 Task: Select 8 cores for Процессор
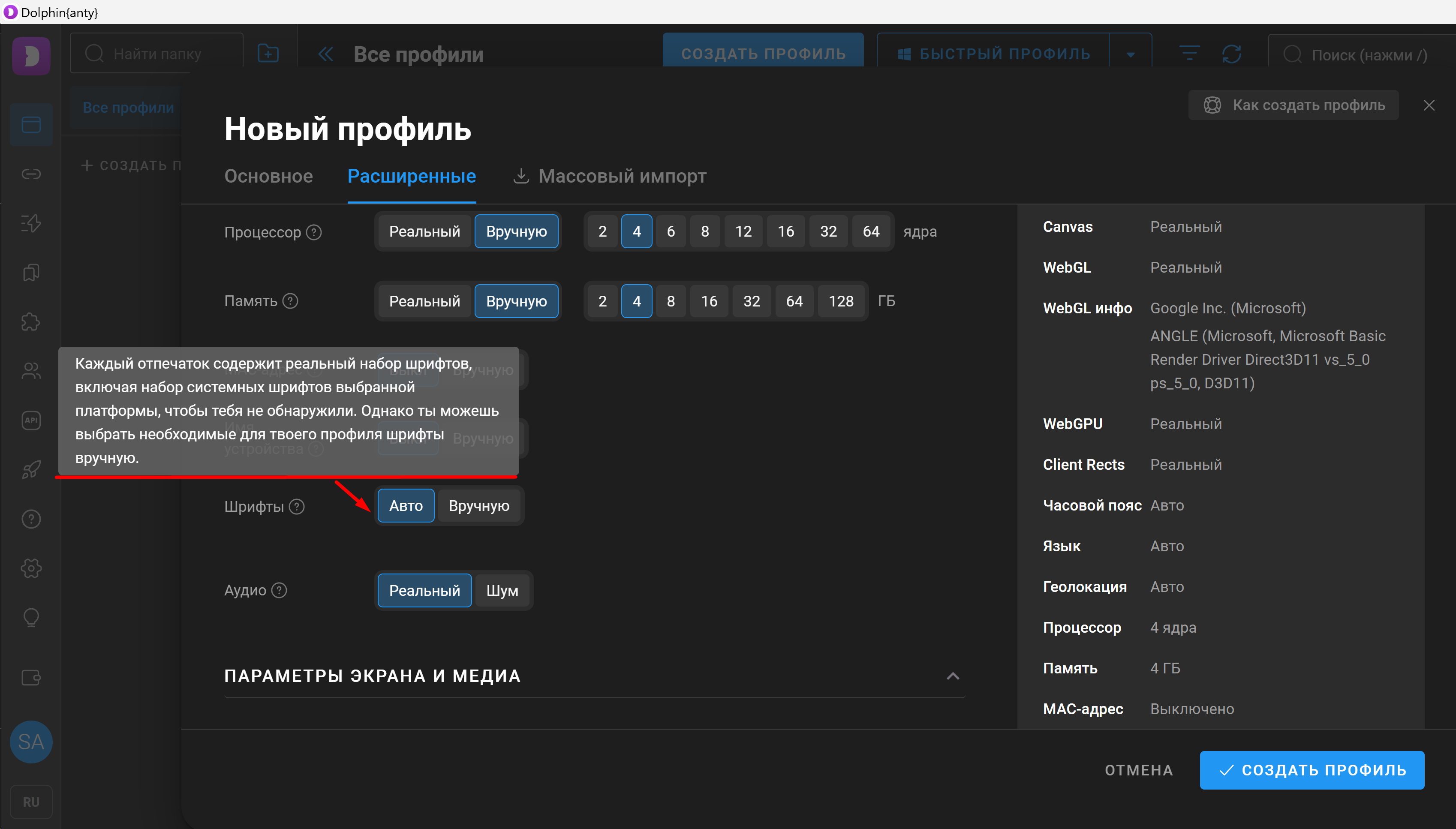pos(705,232)
